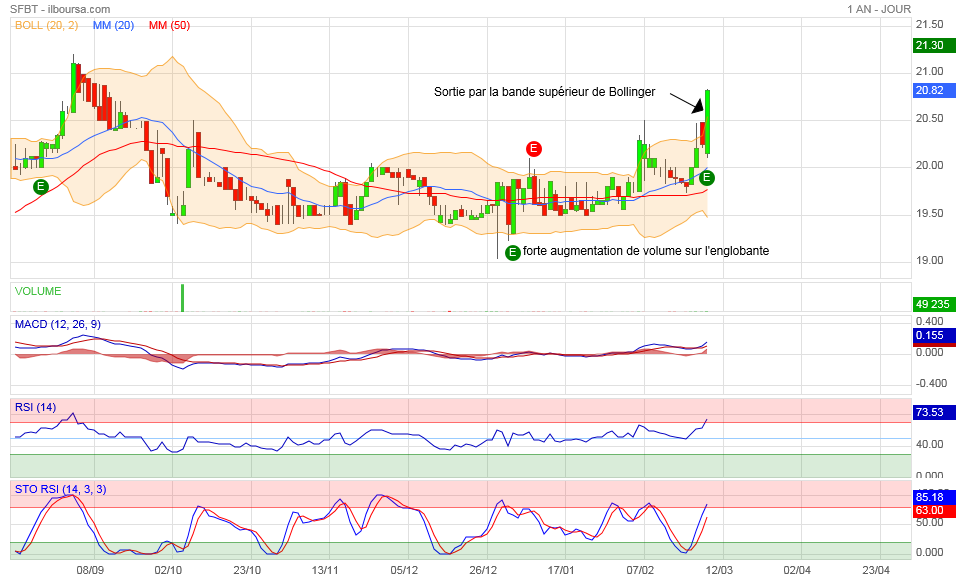
Task: Click the 19.50 price axis label
Action: pyautogui.click(x=930, y=213)
